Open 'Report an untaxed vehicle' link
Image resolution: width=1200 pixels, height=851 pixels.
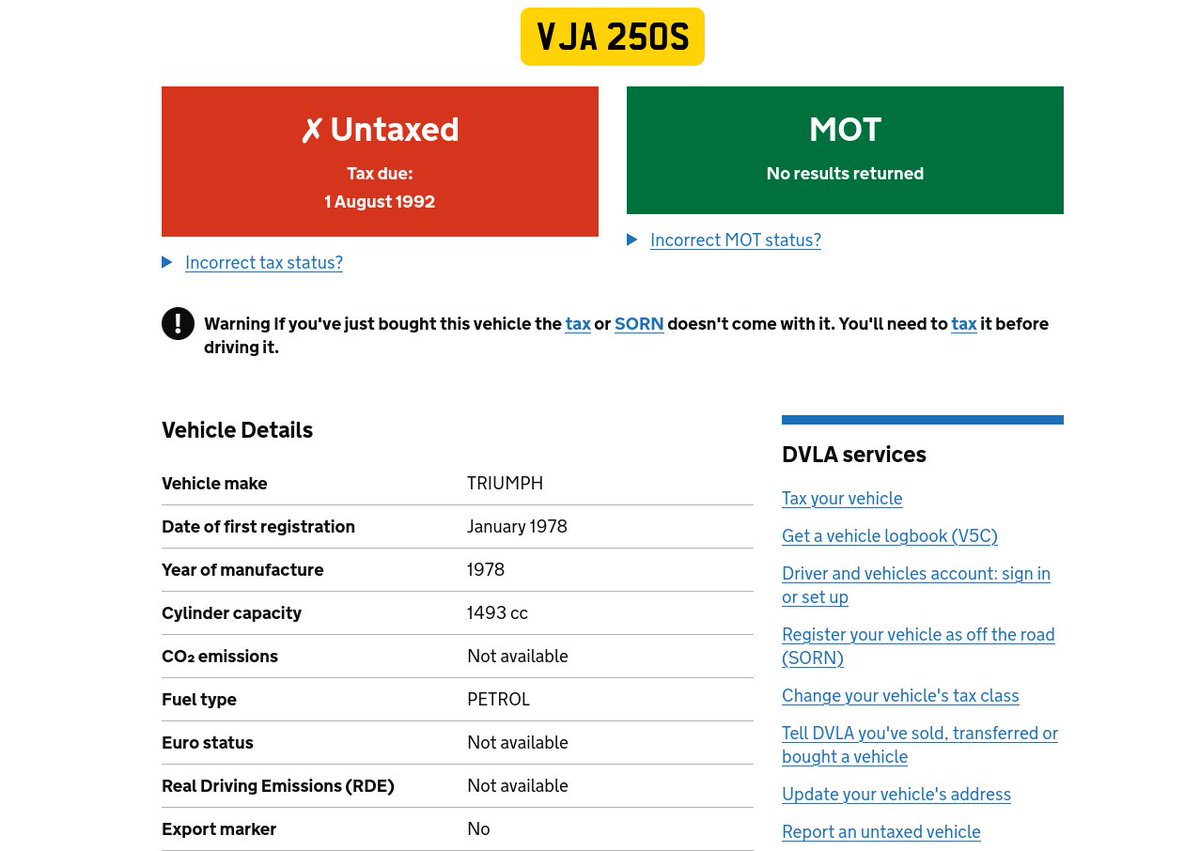881,831
